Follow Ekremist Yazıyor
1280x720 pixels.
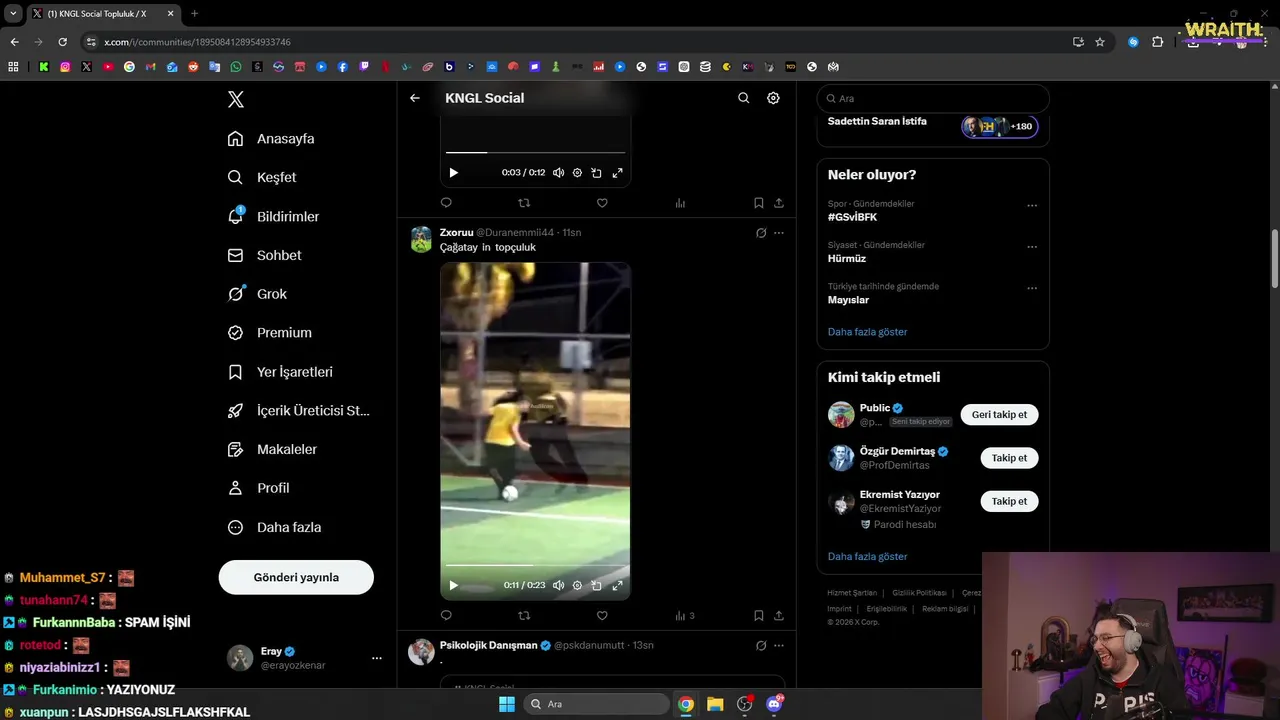[x=1009, y=501]
